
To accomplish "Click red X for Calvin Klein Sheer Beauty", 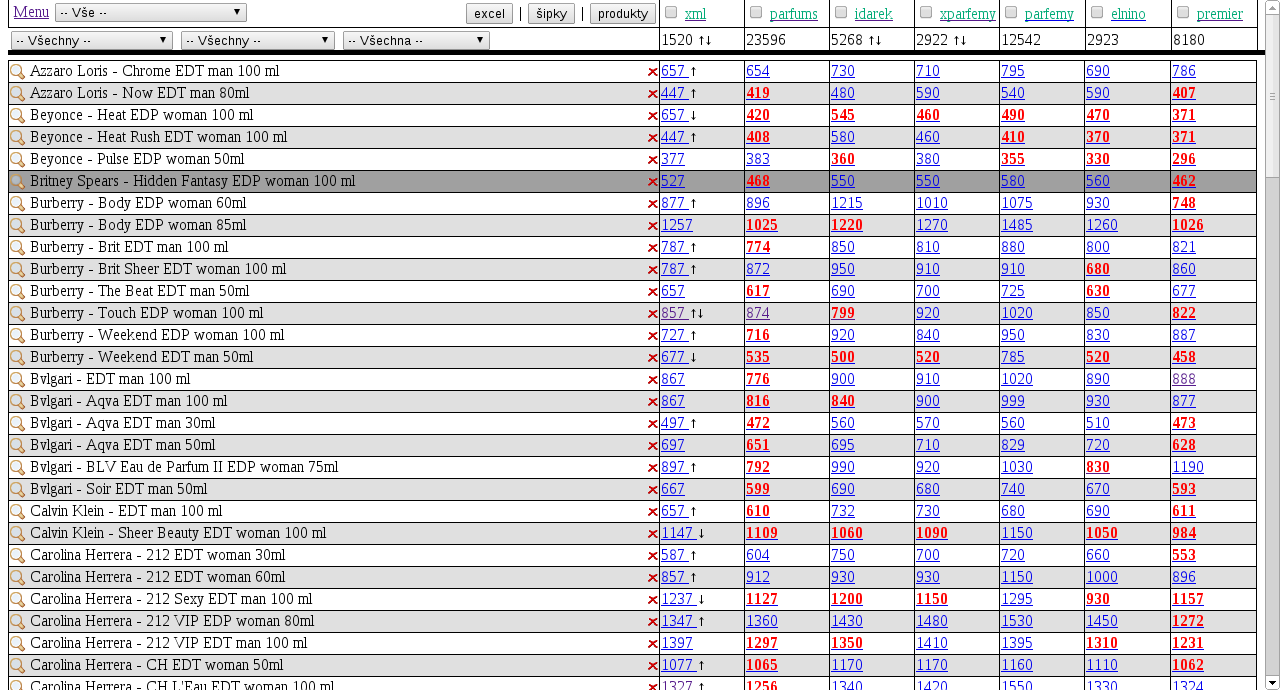I will [x=652, y=534].
